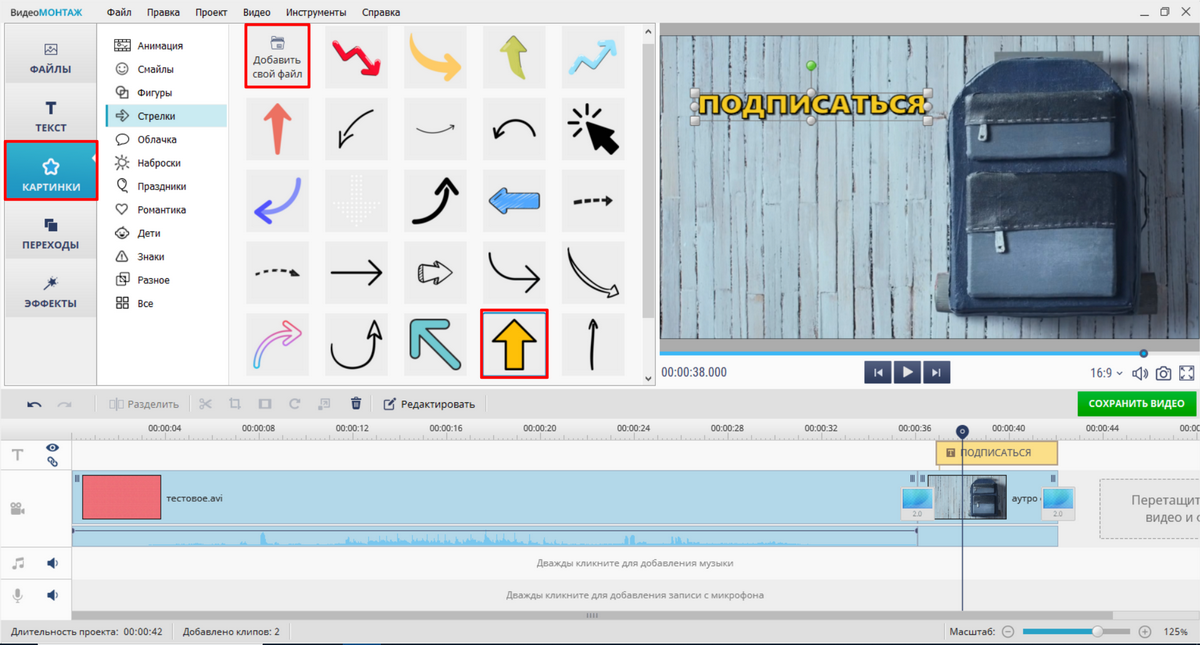Click the Редактировать button
This screenshot has width=1200, height=645.
click(x=429, y=404)
